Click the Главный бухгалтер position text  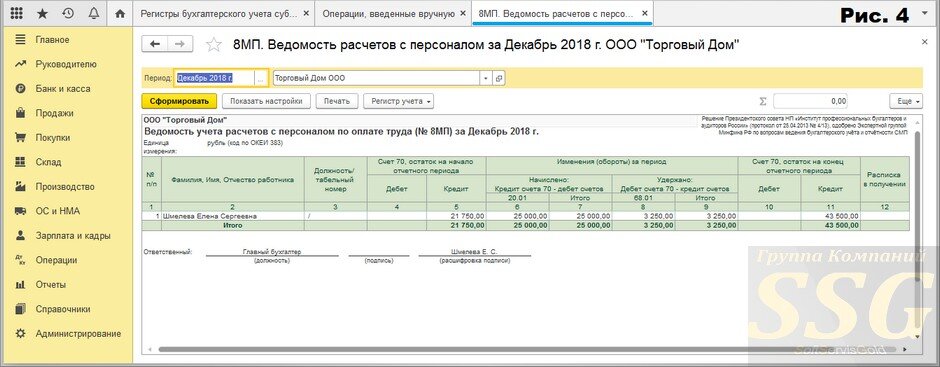(x=272, y=252)
